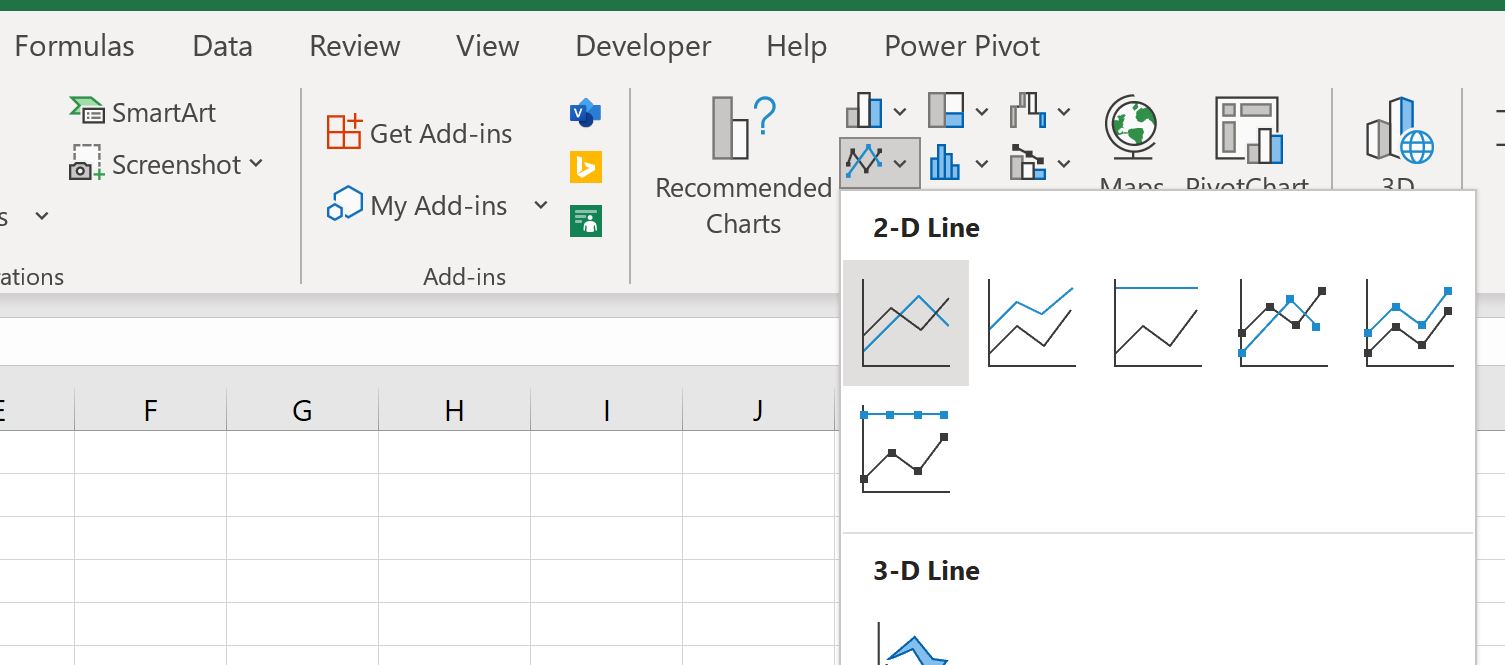Expand the Insert Column or Bar Chart dropdown
Screen dimensions: 1505x665
[x=876, y=111]
